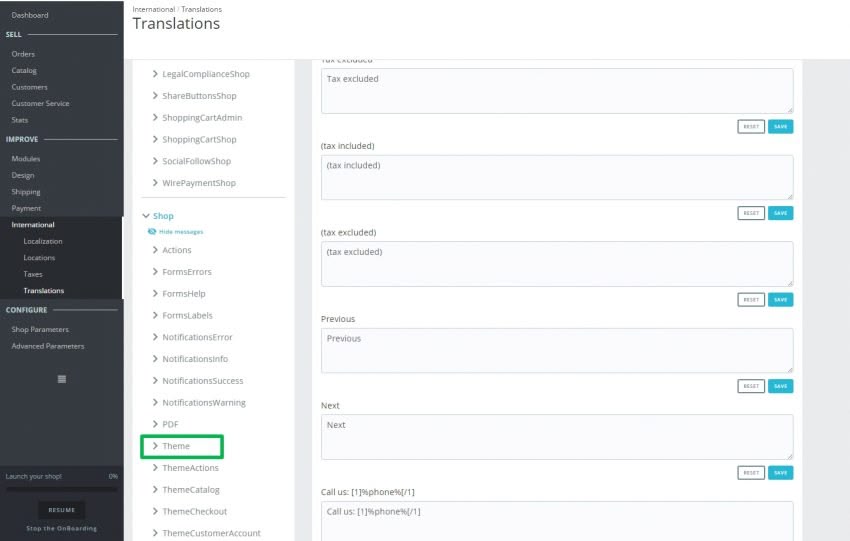Viewport: 850px width, 541px height.
Task: Click the Previous translation text area
Action: [x=557, y=351]
